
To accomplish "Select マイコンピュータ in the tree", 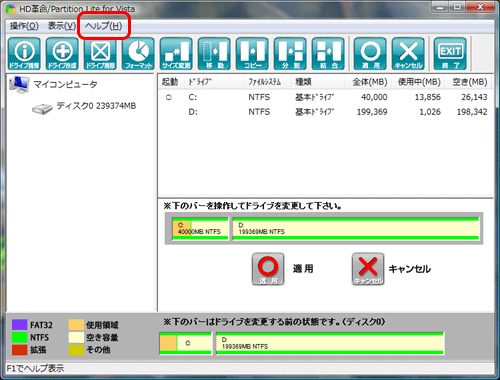I will (x=65, y=84).
